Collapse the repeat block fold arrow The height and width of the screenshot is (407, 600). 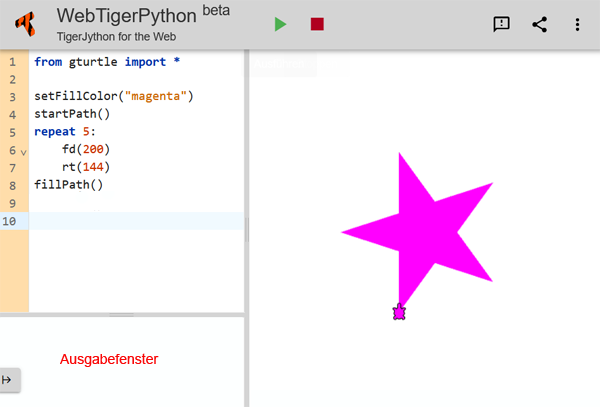[23, 151]
